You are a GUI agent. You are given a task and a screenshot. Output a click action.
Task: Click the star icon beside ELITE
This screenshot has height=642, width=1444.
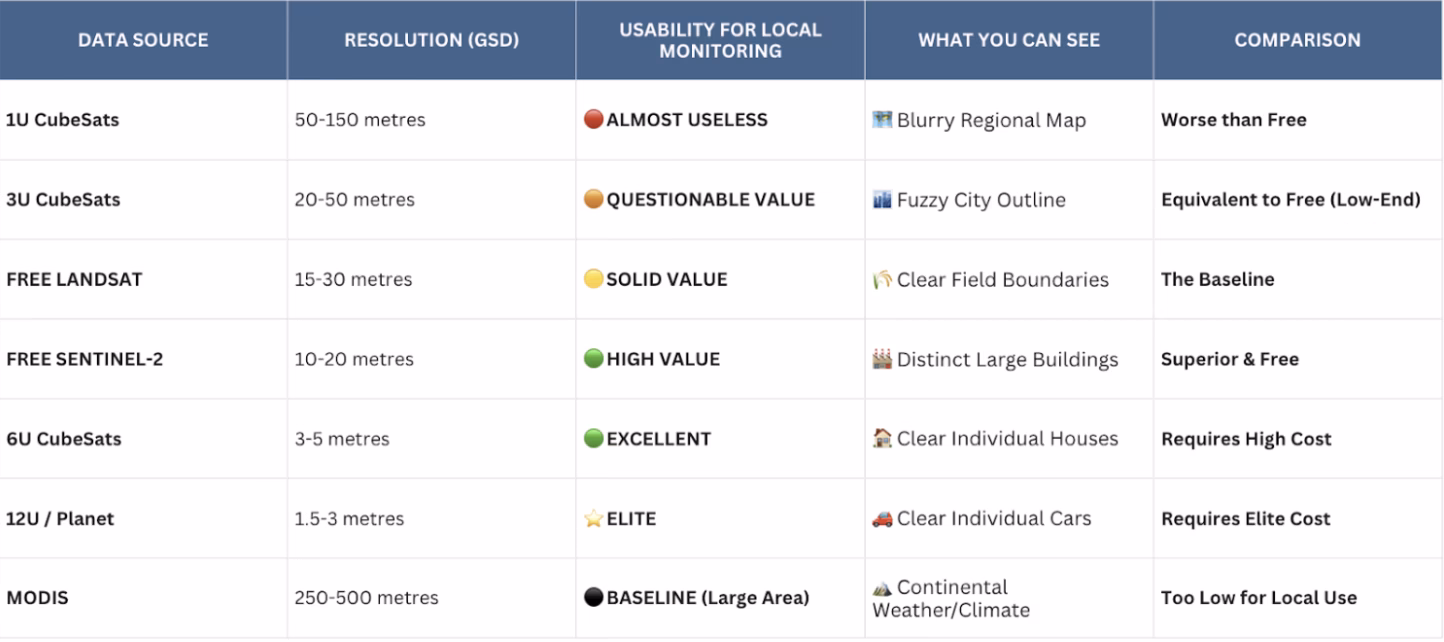point(594,519)
